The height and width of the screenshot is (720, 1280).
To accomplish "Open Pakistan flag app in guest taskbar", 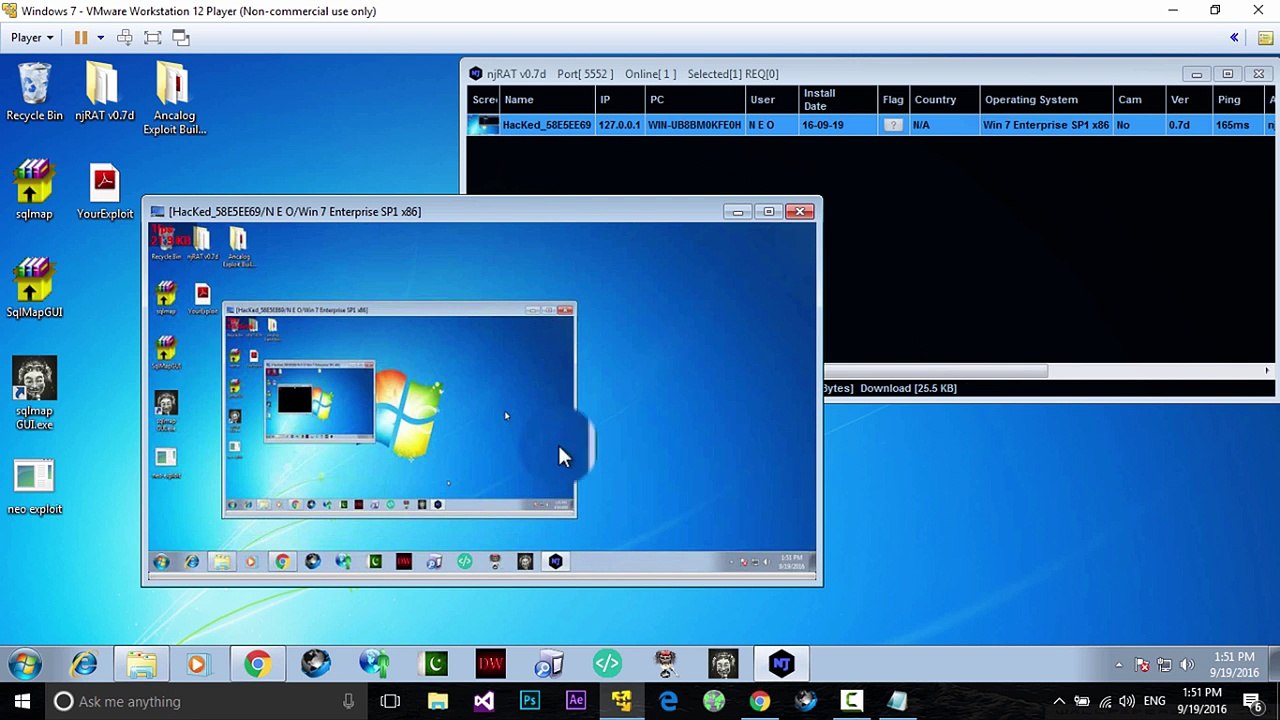I will click(433, 664).
